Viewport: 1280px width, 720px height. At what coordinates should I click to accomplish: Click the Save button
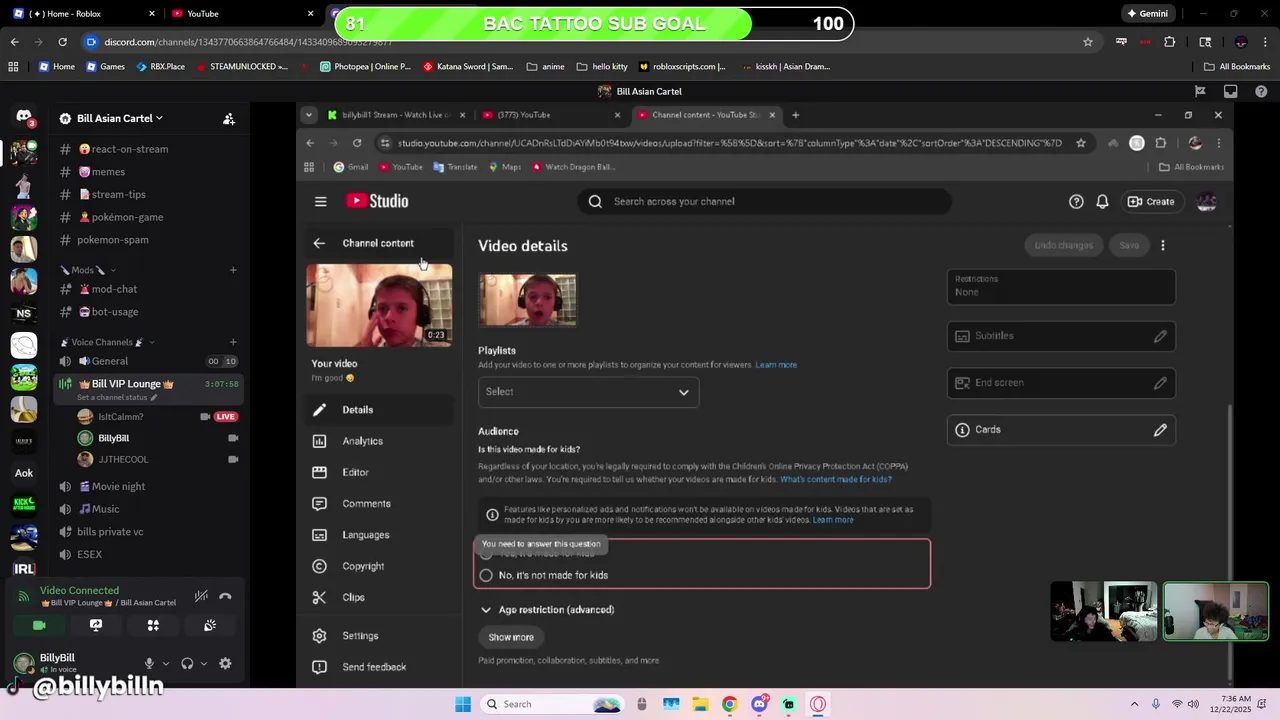click(x=1129, y=245)
